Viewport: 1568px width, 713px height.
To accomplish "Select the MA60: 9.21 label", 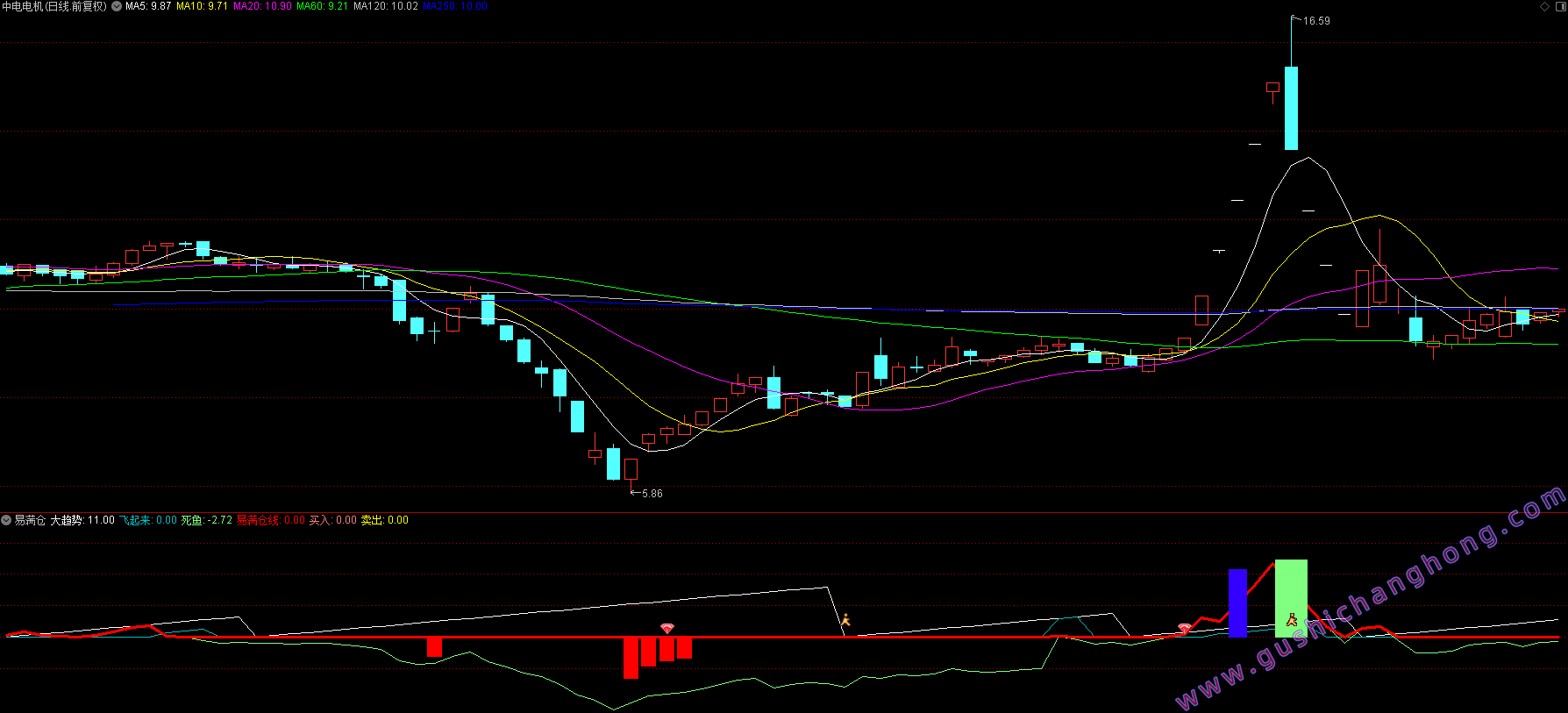I will coord(322,6).
